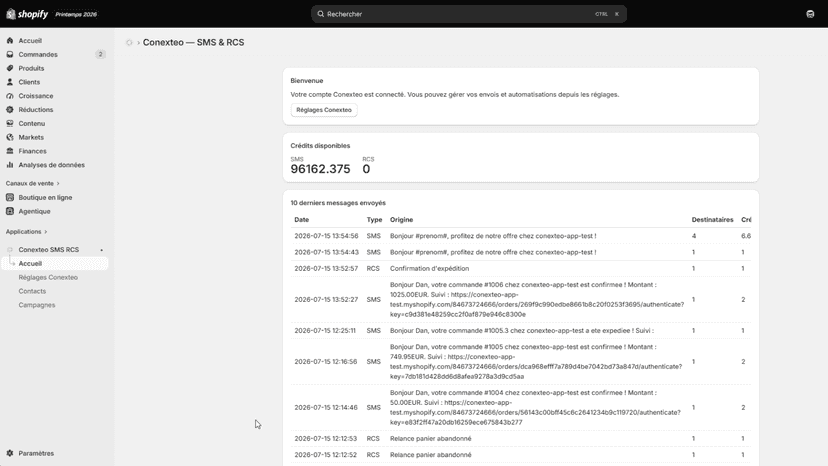Click RCS credits value 0

click(x=366, y=169)
